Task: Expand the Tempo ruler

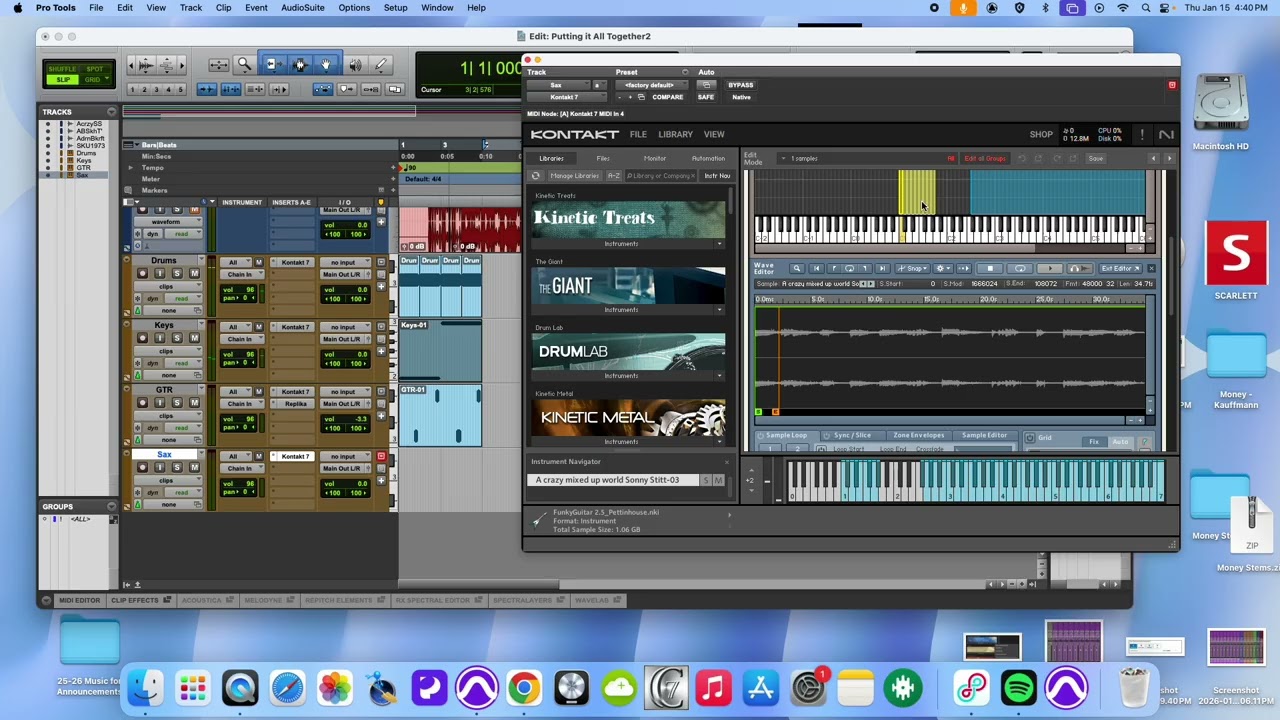Action: (x=130, y=168)
